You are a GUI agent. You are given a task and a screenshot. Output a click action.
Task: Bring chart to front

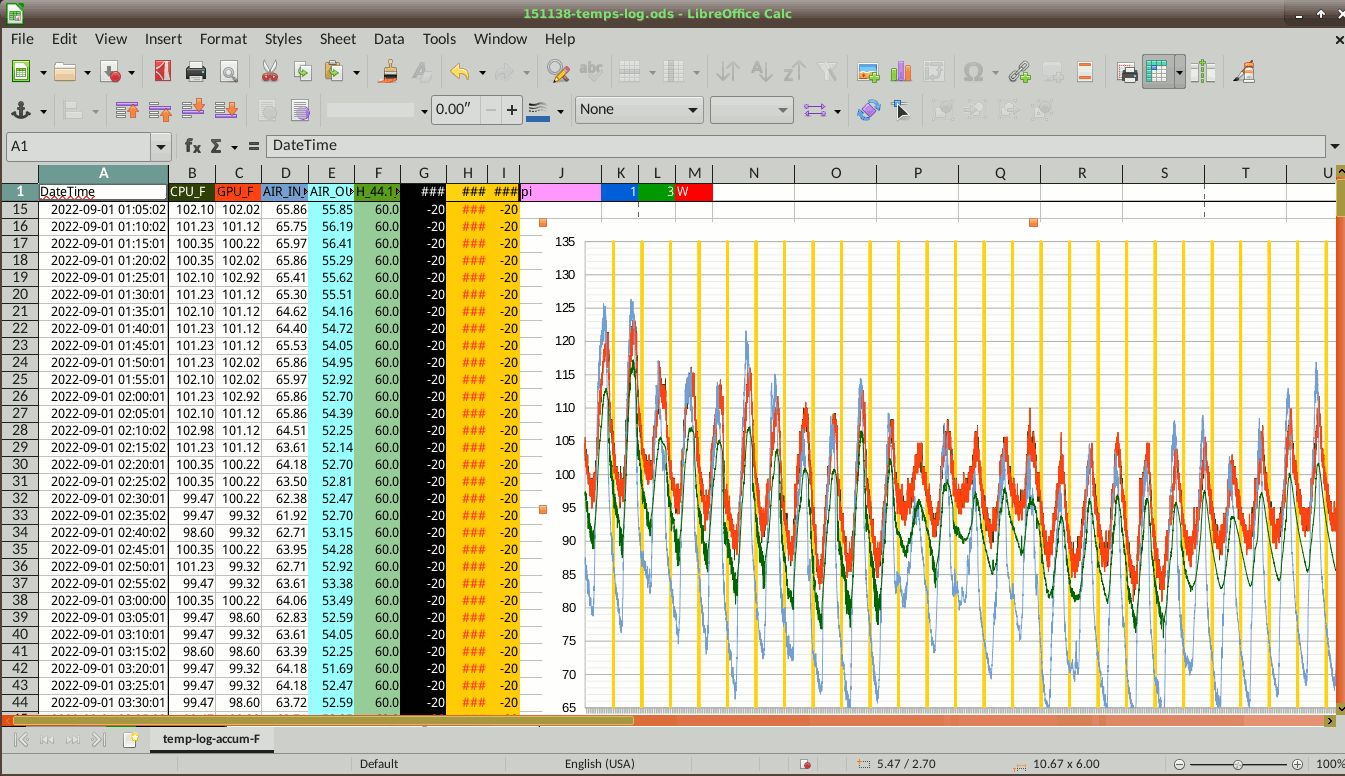127,110
